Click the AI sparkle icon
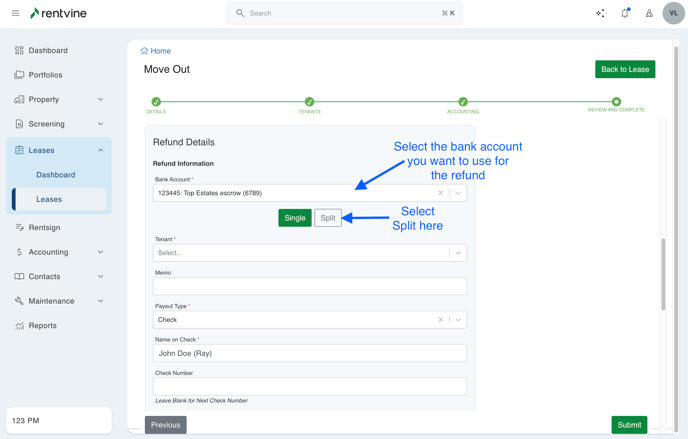The image size is (688, 439). pos(600,13)
